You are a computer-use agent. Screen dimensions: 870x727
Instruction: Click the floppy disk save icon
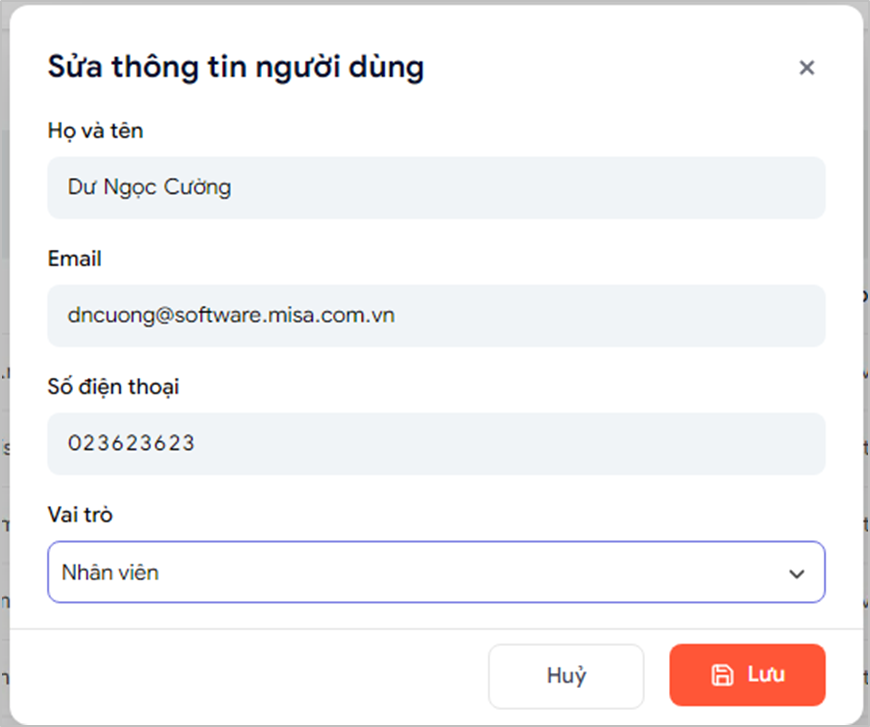(x=722, y=675)
